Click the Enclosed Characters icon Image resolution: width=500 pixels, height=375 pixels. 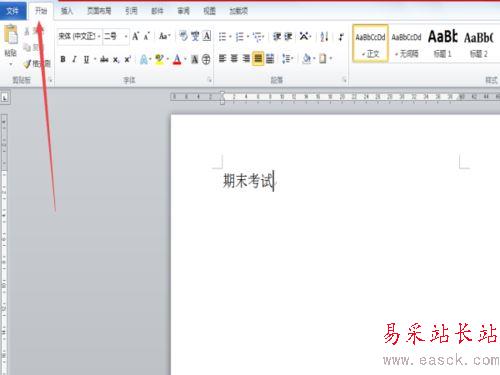[206, 59]
